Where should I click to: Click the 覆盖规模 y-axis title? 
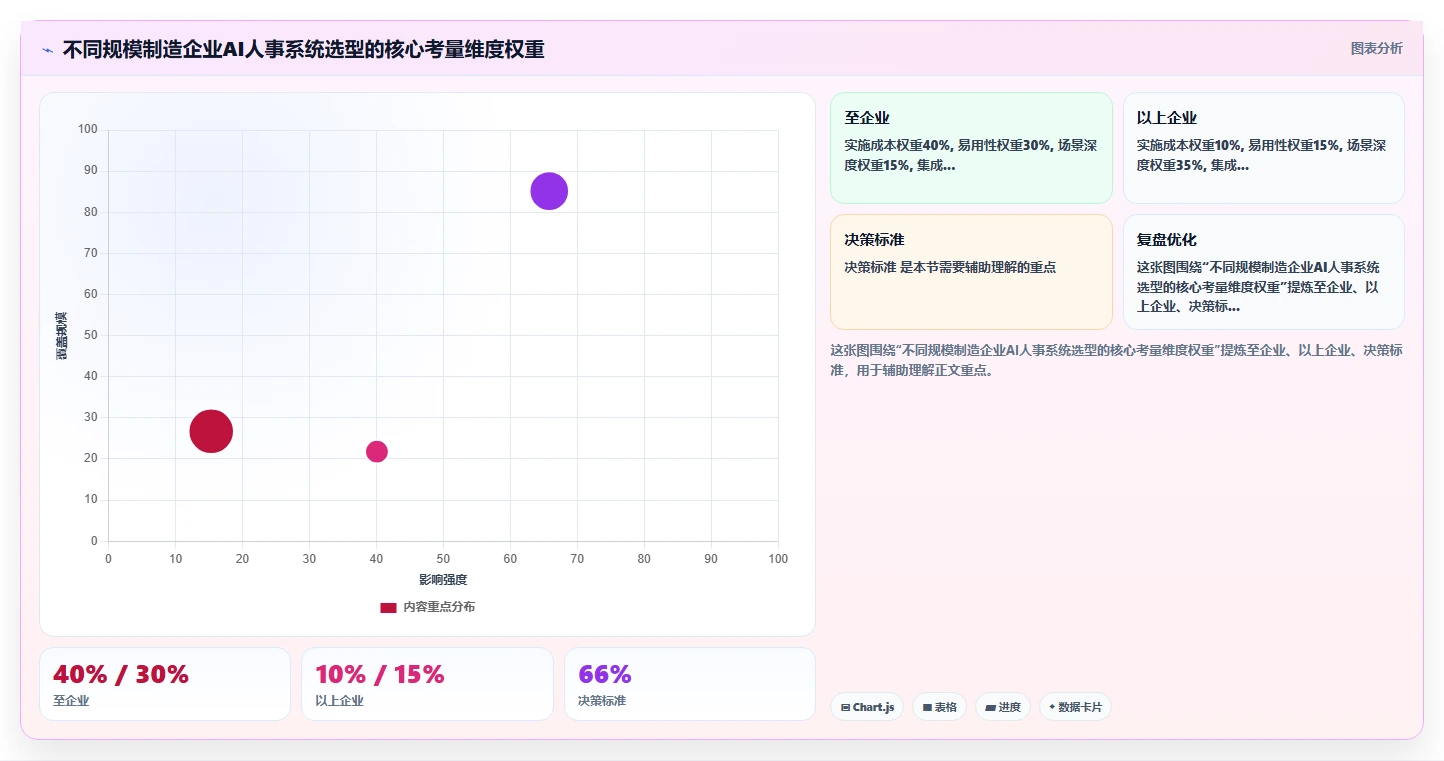pos(61,335)
